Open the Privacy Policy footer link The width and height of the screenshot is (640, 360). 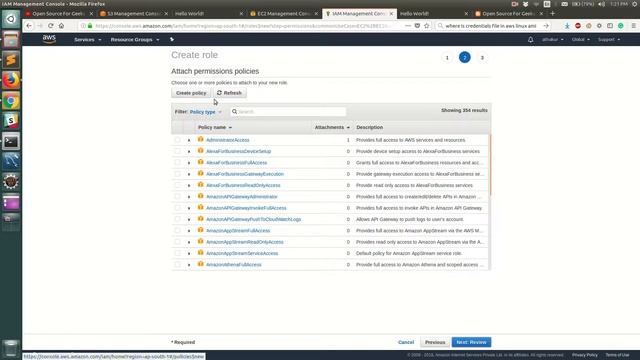(584, 355)
